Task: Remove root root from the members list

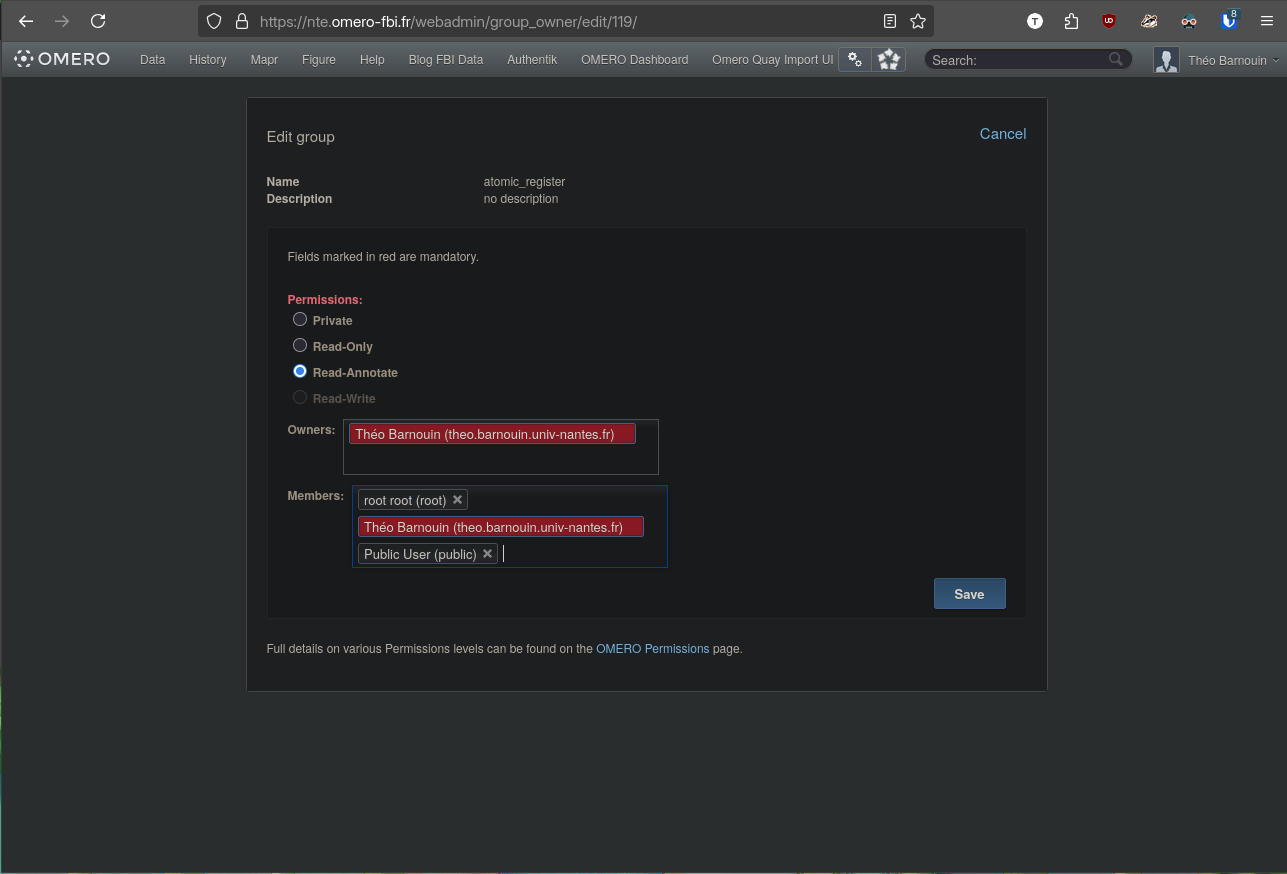Action: [457, 500]
